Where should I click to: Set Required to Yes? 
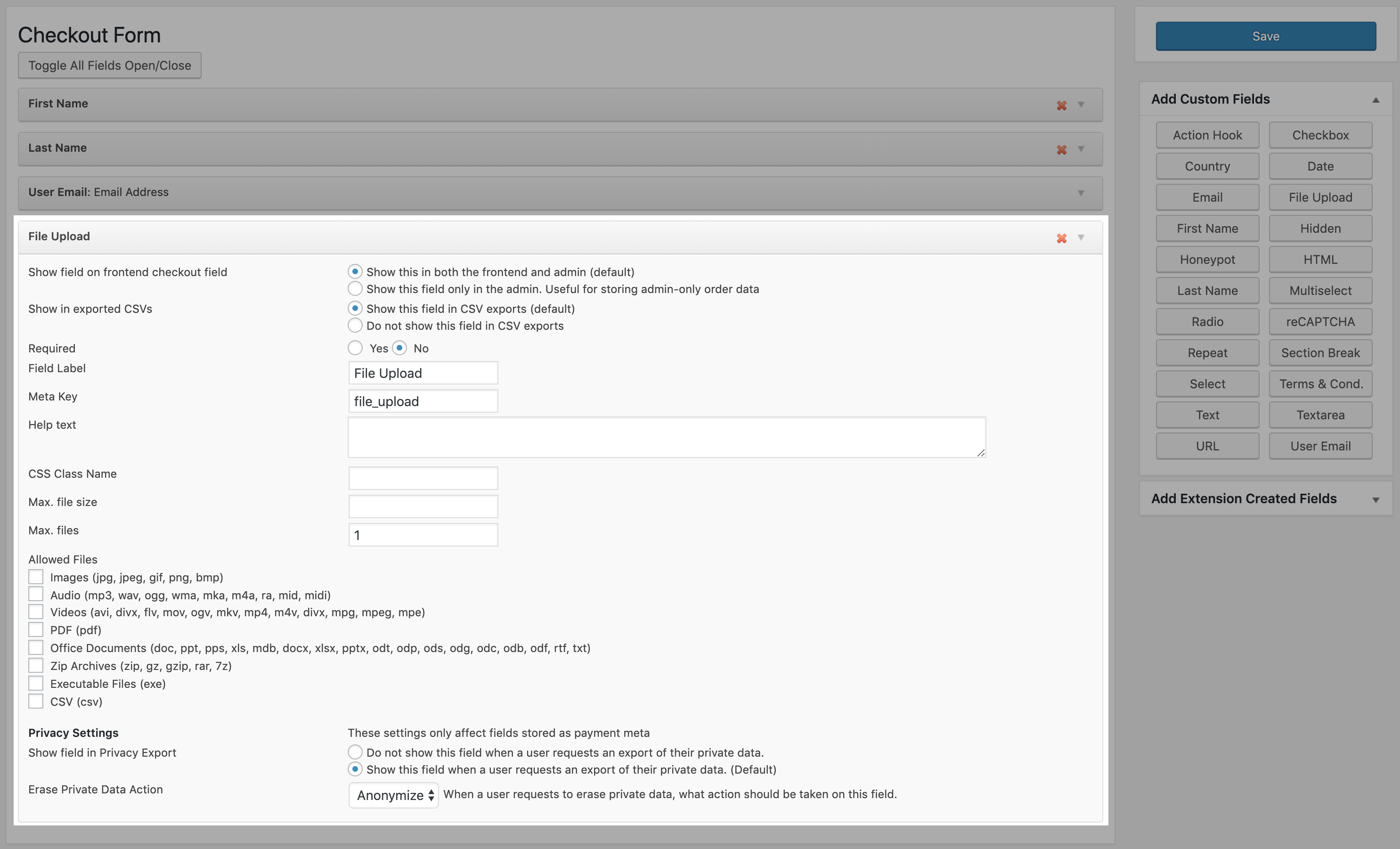[x=355, y=348]
